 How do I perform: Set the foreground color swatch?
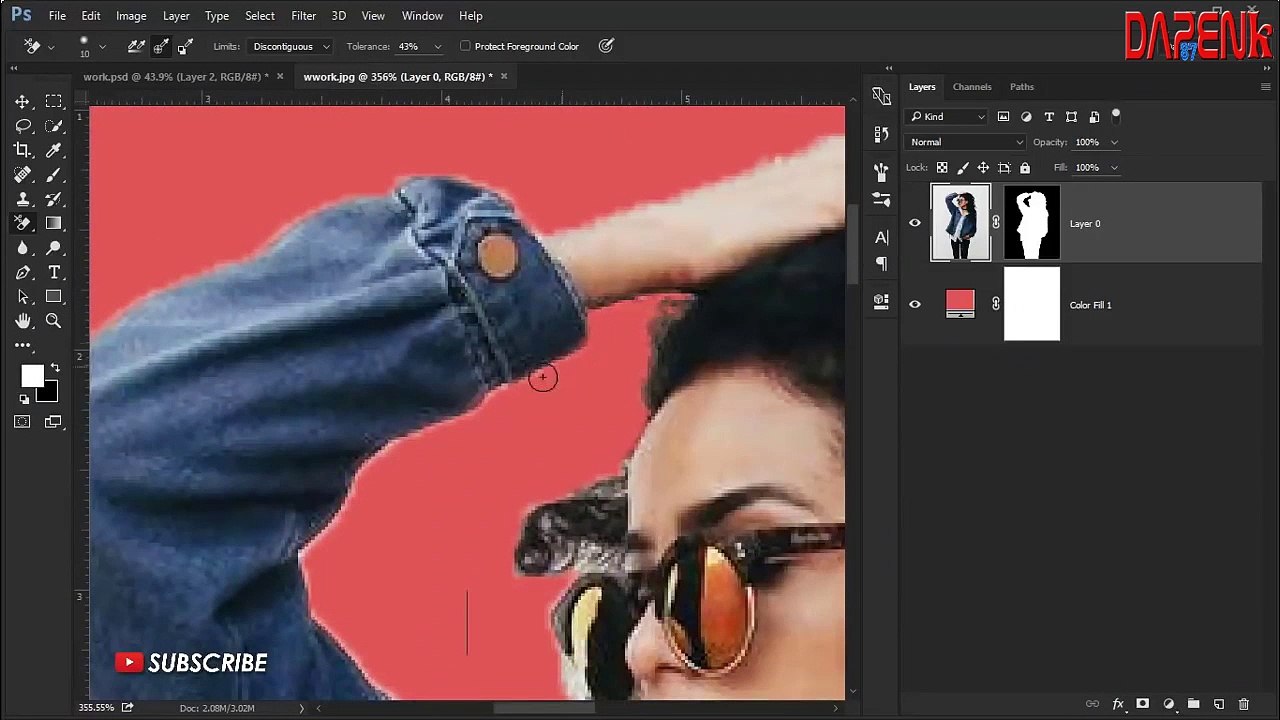click(32, 376)
